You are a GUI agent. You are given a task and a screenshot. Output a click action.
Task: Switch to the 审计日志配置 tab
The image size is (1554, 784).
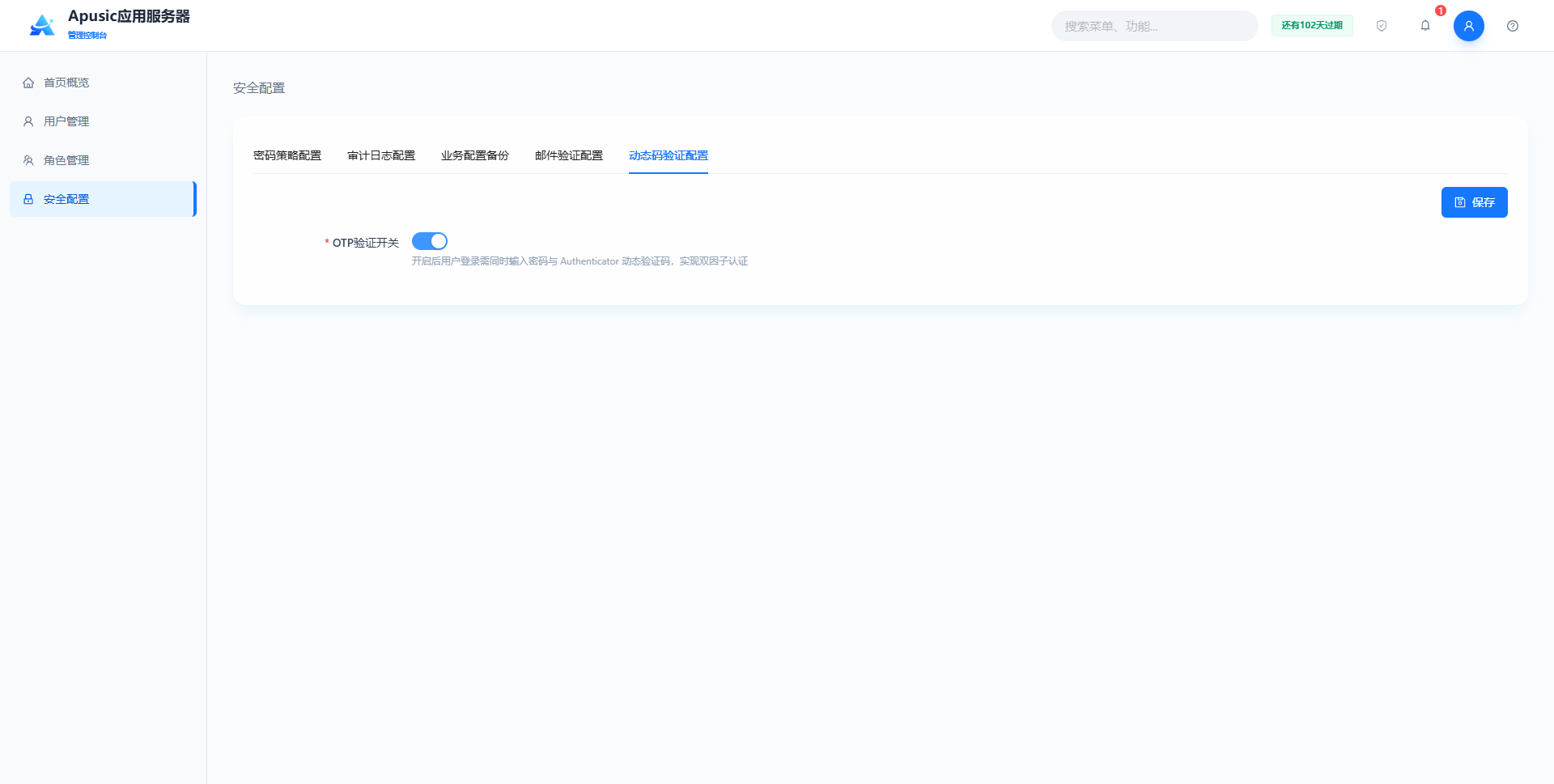pyautogui.click(x=381, y=155)
